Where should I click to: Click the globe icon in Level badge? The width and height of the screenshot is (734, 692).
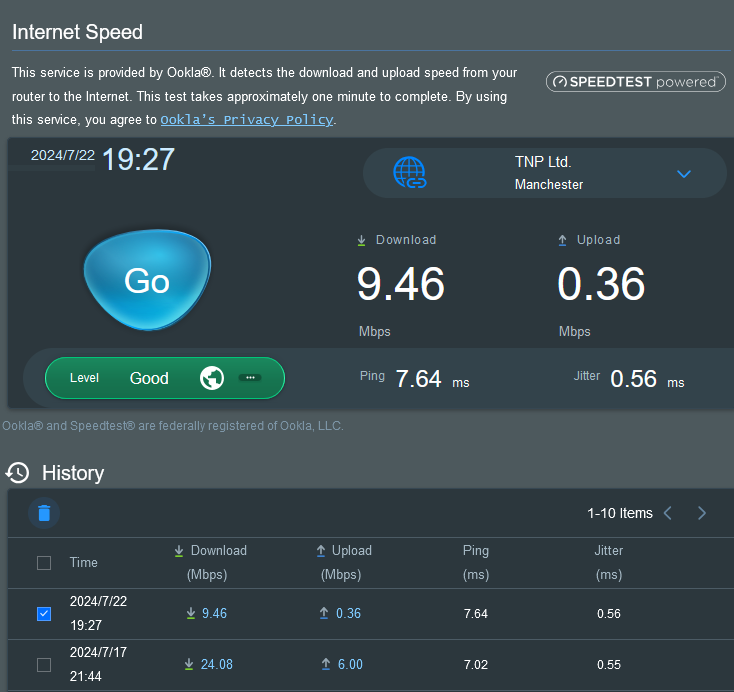(211, 378)
